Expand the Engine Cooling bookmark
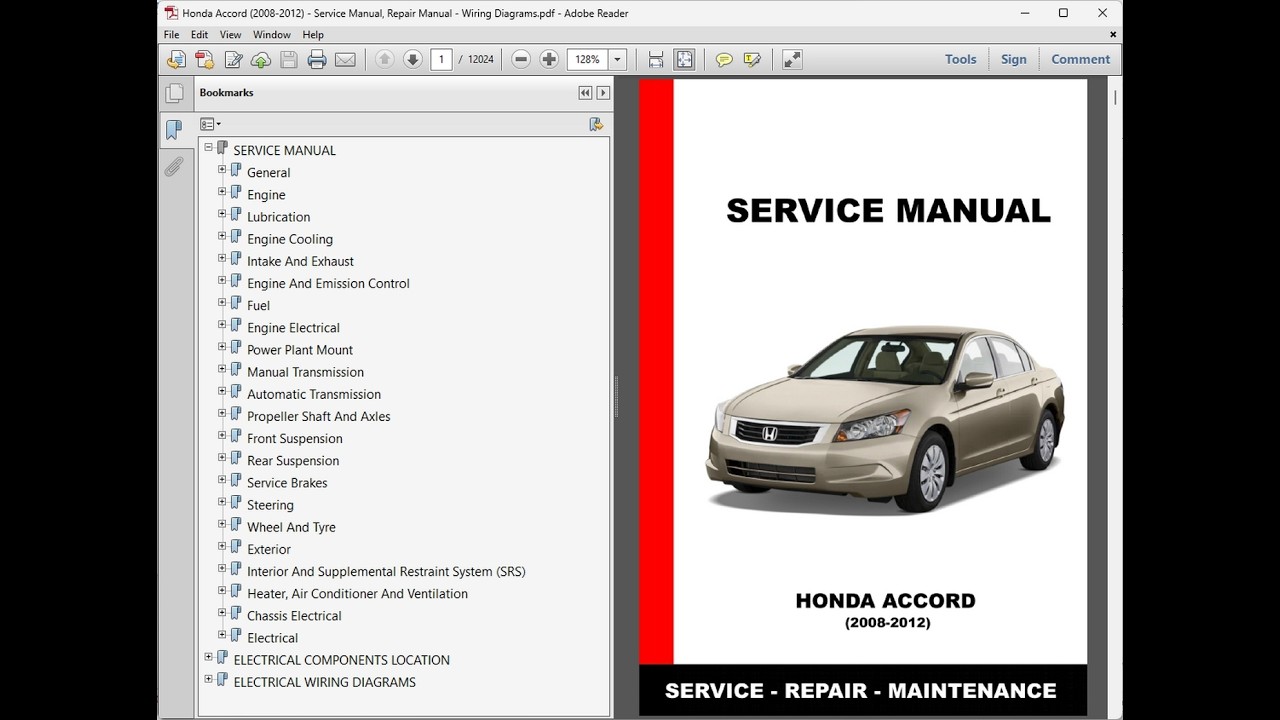Image resolution: width=1280 pixels, height=720 pixels. coord(222,236)
